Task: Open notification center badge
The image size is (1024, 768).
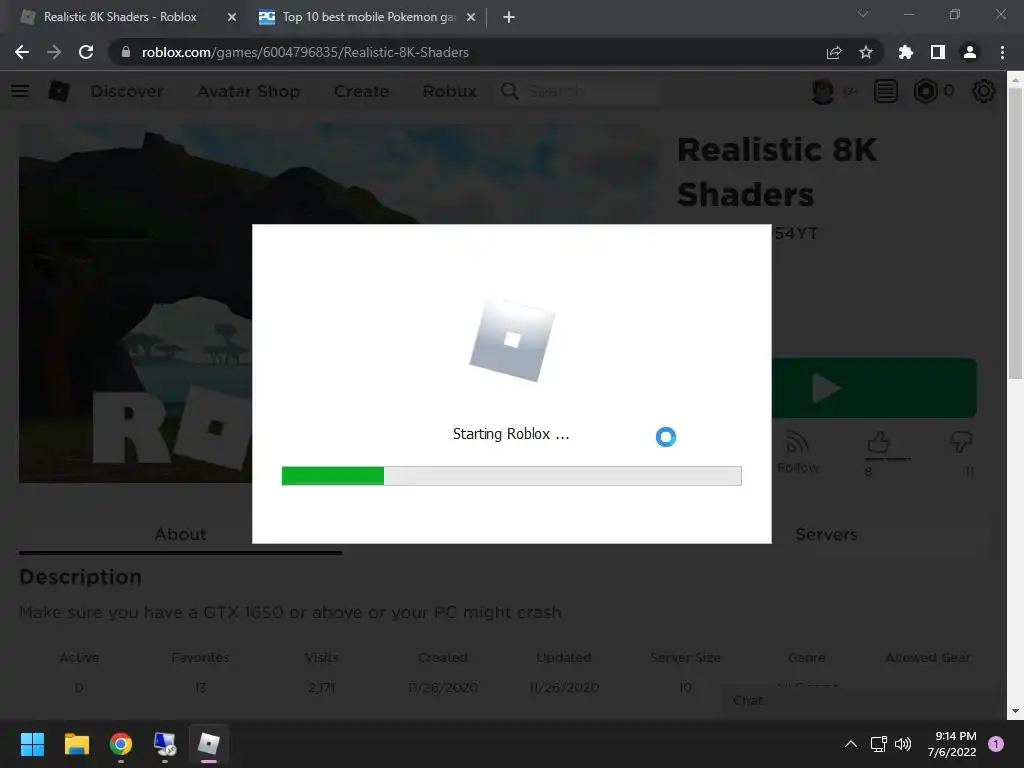Action: [x=996, y=744]
